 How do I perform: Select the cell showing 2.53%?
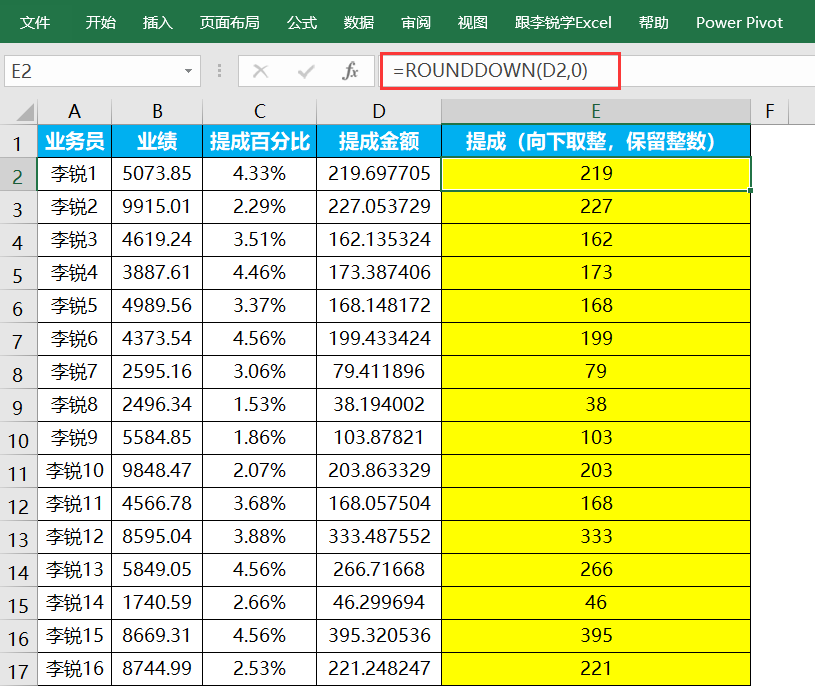click(x=259, y=669)
